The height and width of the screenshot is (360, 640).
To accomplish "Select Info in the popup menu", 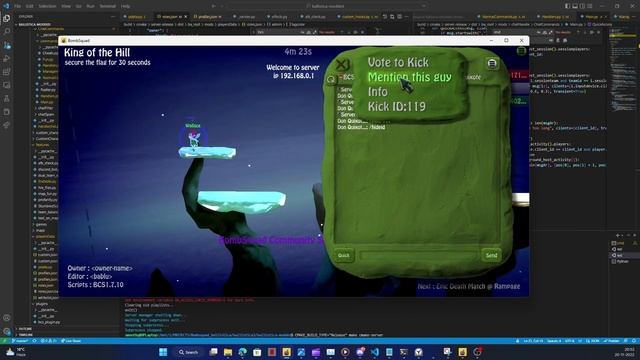I will (378, 92).
